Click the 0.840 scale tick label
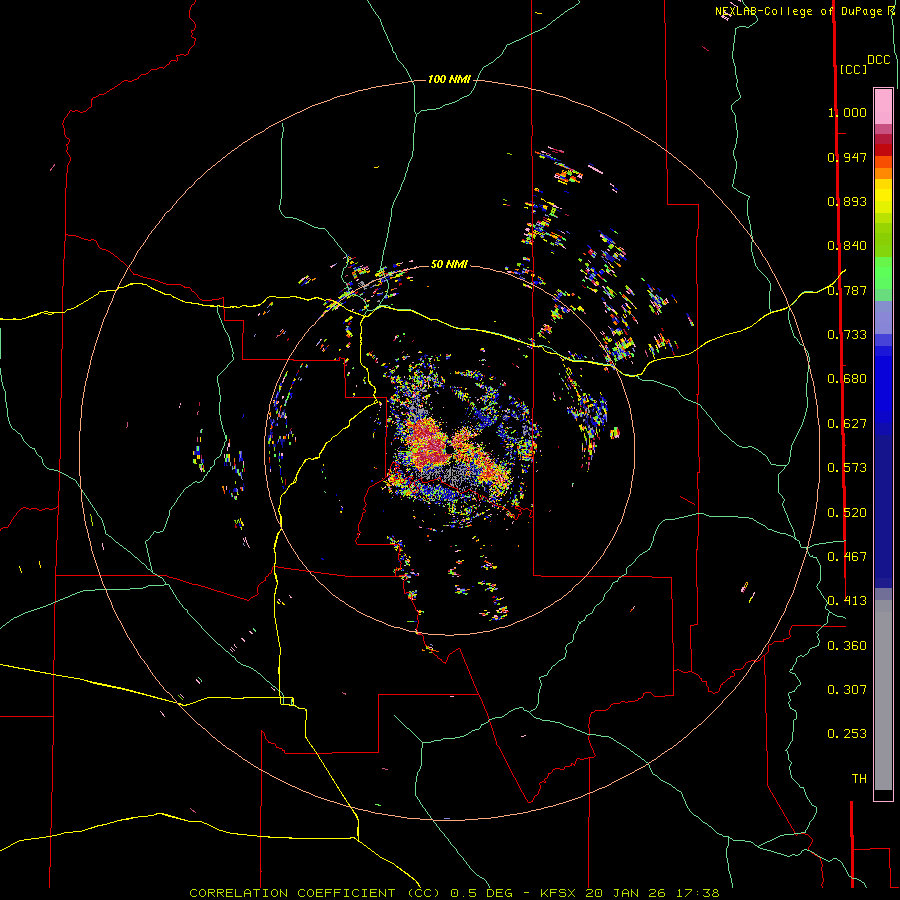The width and height of the screenshot is (900, 900). click(x=847, y=246)
